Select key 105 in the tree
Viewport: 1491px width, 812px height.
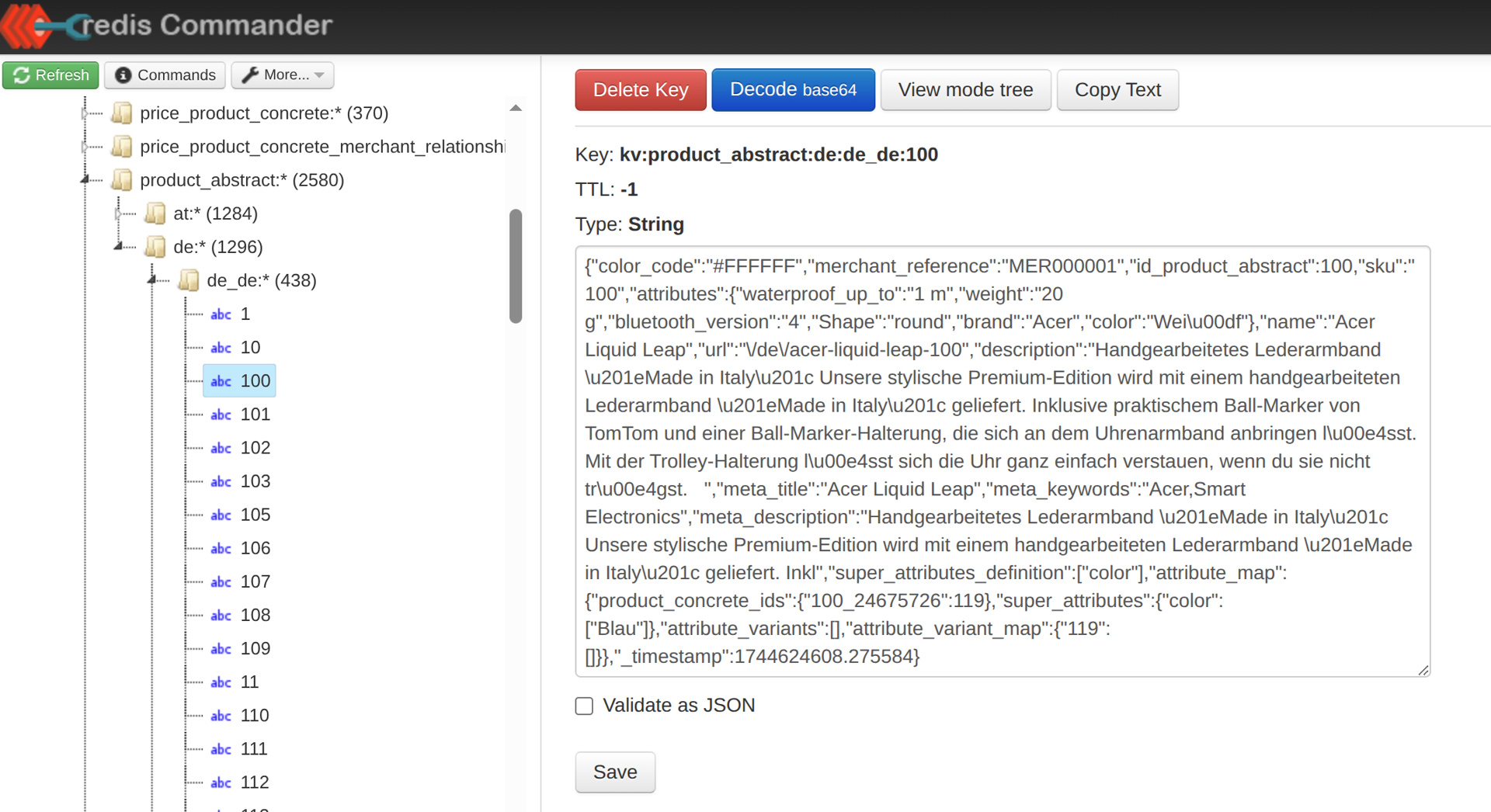tap(255, 515)
